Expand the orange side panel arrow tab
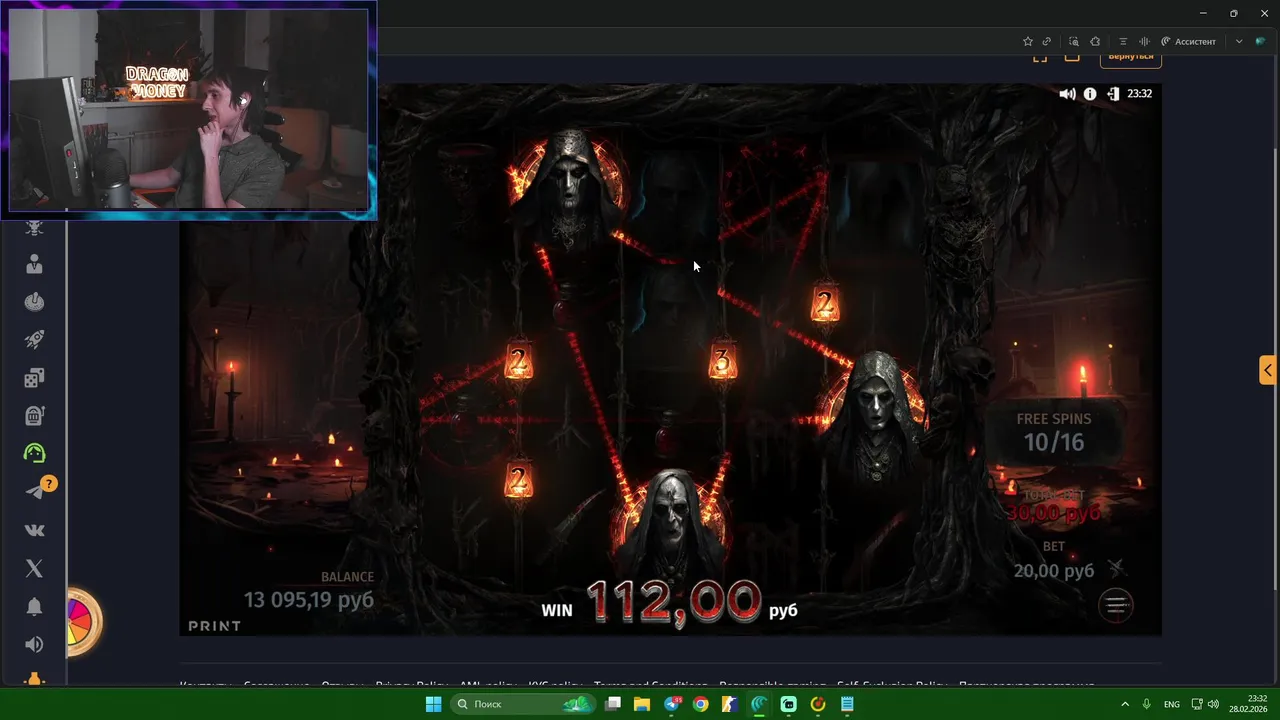The image size is (1280, 720). pos(1268,370)
